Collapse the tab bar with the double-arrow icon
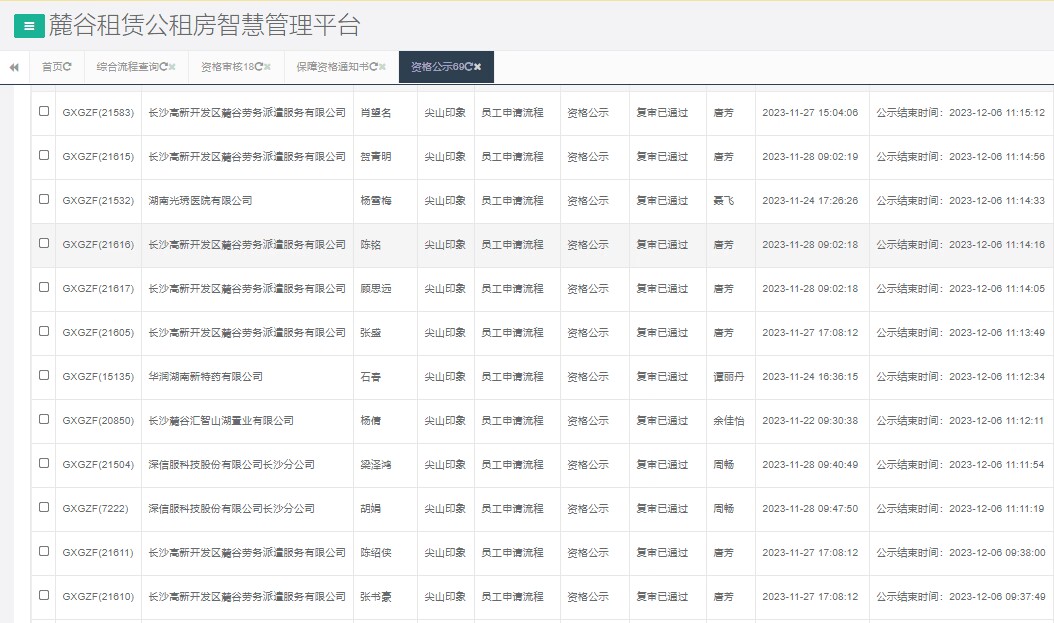The height and width of the screenshot is (623, 1054). coord(13,68)
